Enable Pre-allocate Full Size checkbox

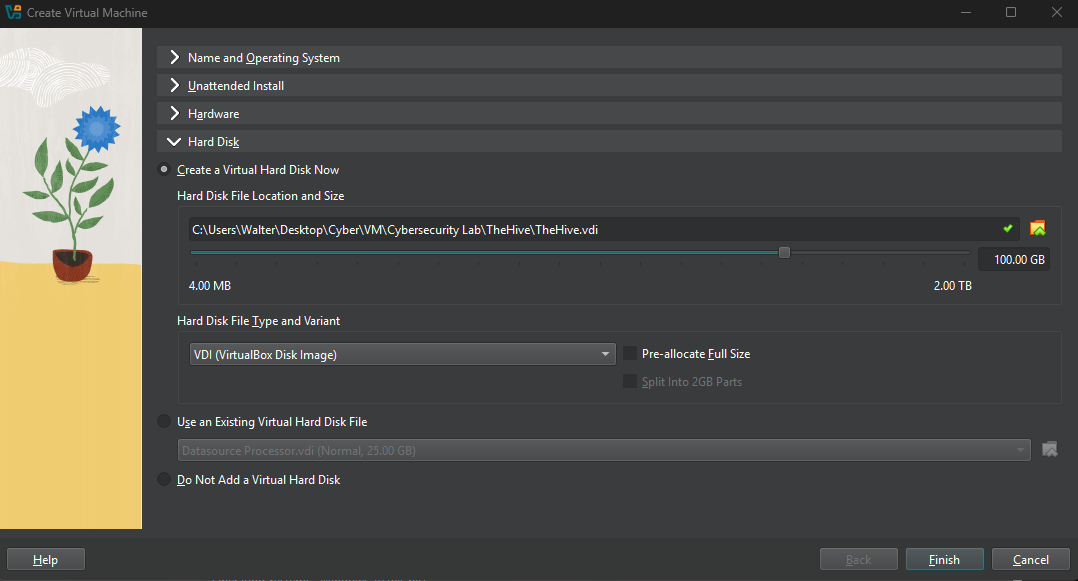(630, 354)
